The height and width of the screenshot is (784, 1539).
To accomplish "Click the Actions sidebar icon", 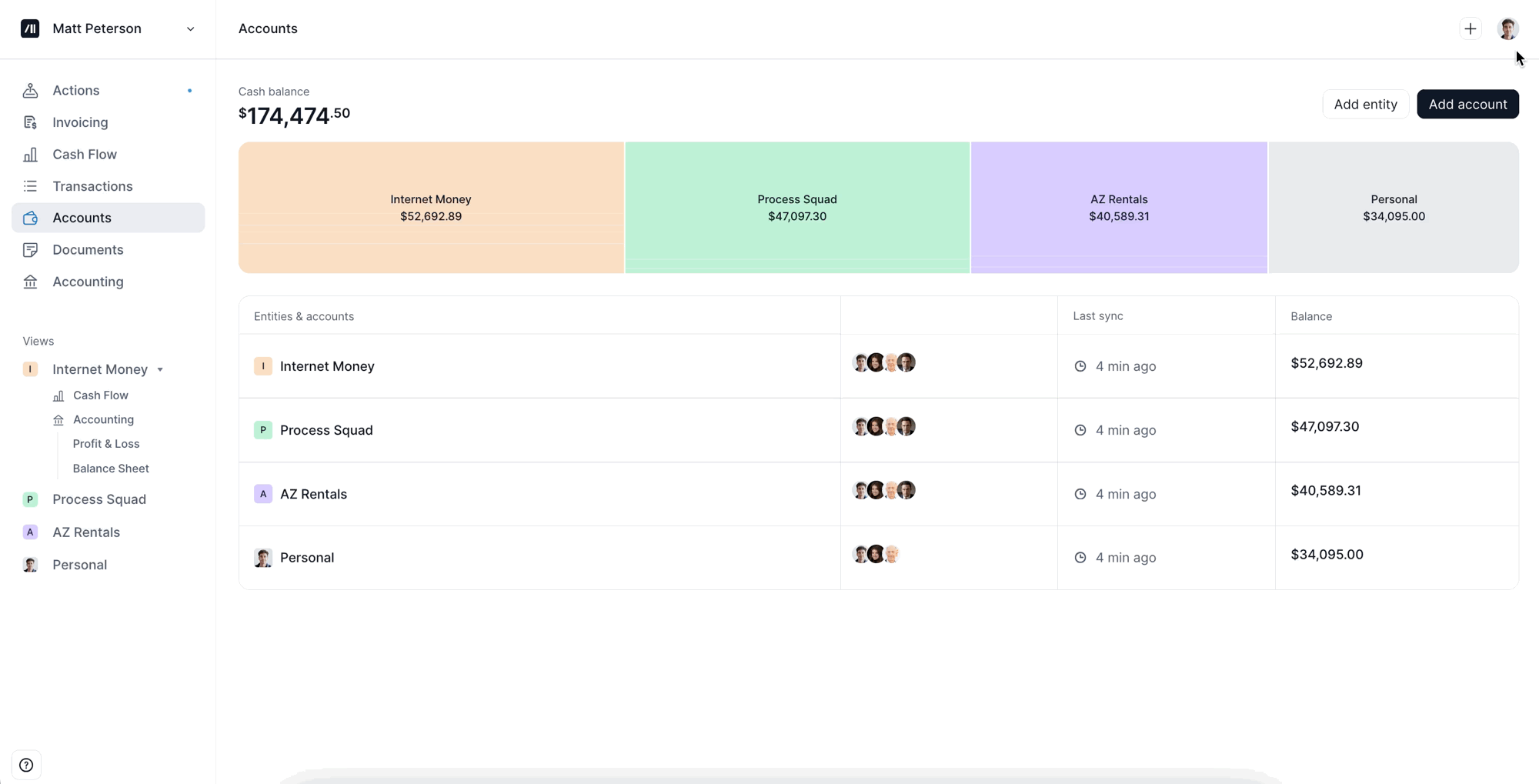I will [x=31, y=91].
